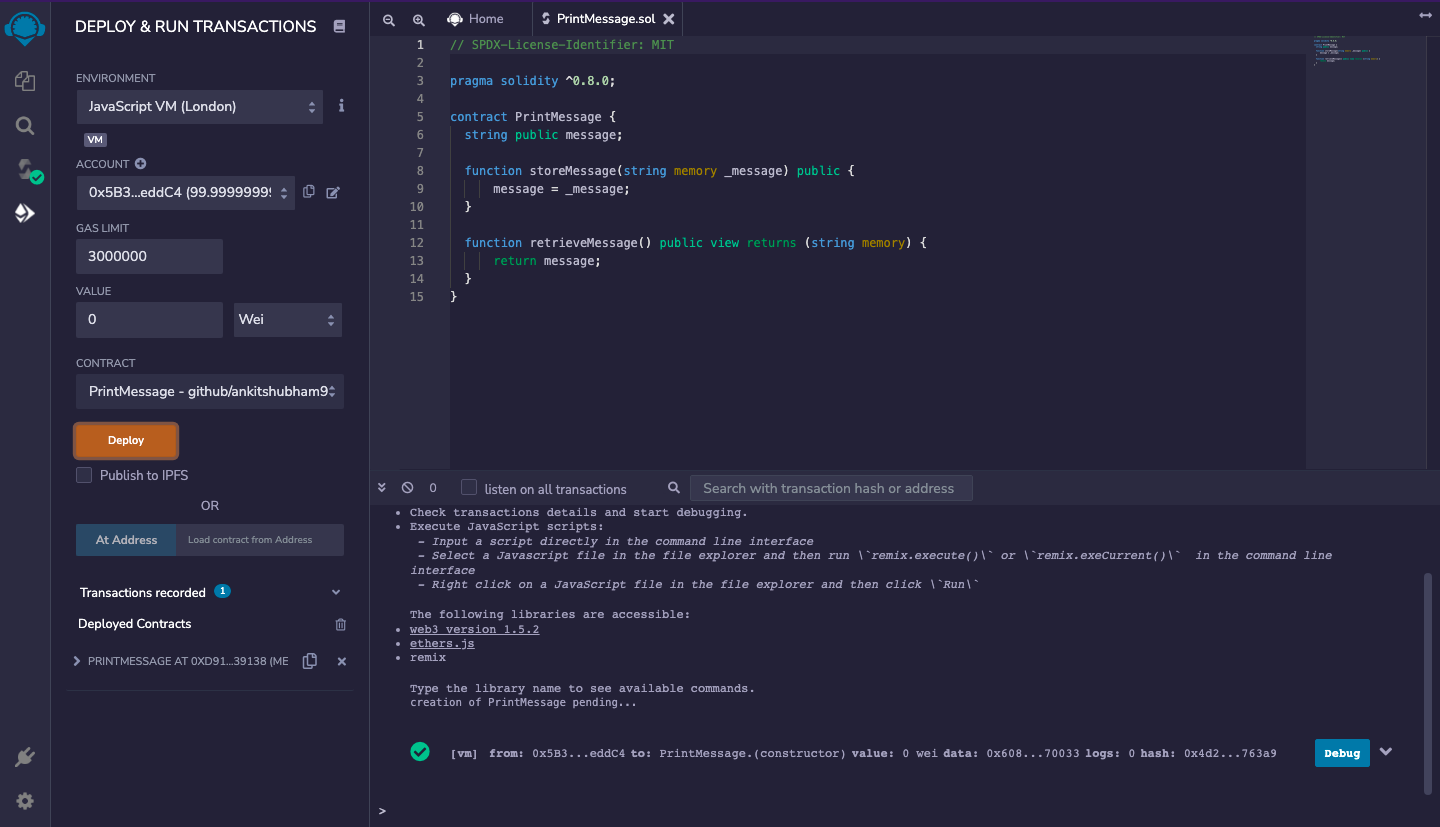Image resolution: width=1440 pixels, height=827 pixels.
Task: Open the web3 version 1.5.2 link
Action: tap(475, 629)
